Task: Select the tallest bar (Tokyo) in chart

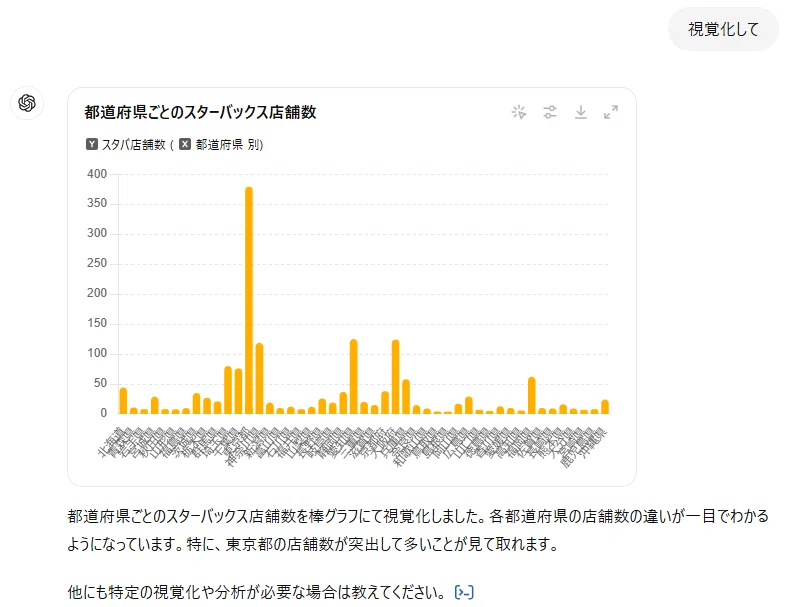Action: click(x=249, y=300)
